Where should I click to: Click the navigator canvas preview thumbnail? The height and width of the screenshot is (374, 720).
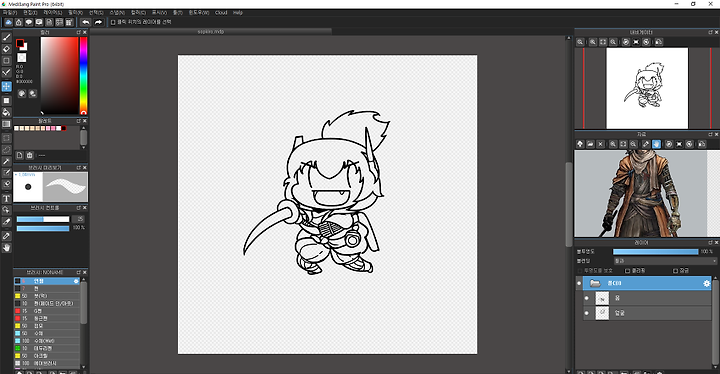coord(647,88)
